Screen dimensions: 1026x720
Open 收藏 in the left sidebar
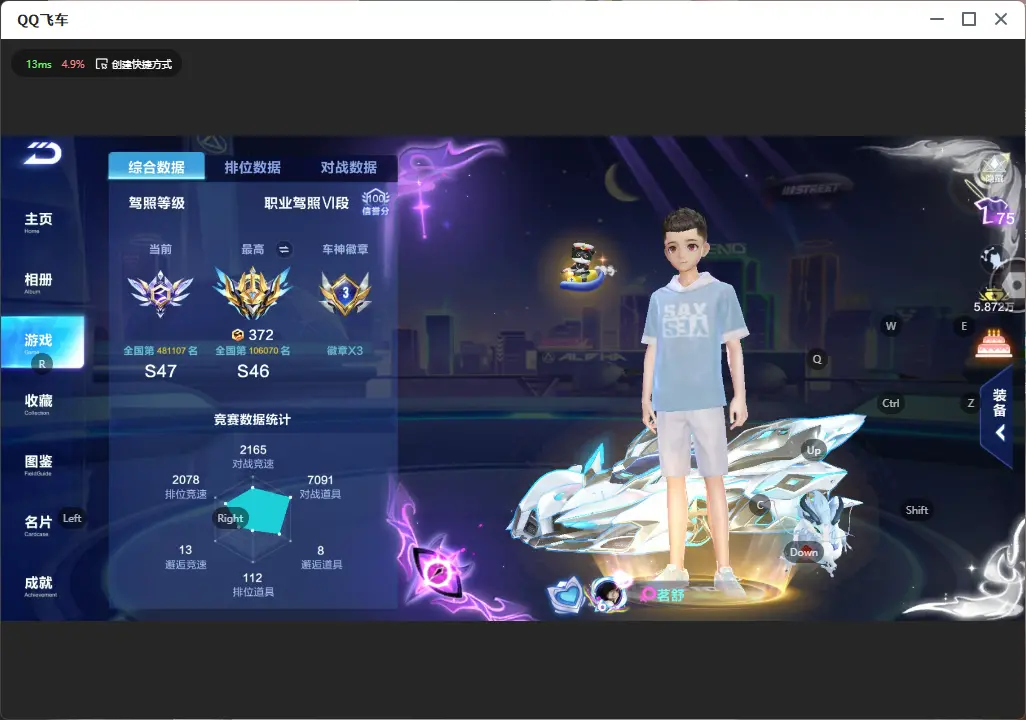coord(39,403)
